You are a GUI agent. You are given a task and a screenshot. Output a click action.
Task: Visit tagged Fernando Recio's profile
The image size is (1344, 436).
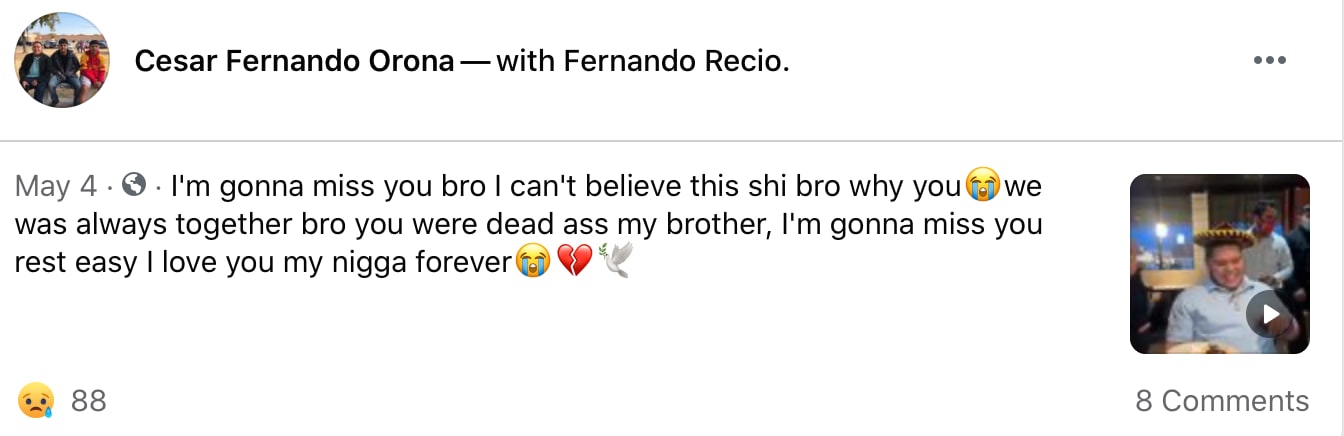click(676, 62)
